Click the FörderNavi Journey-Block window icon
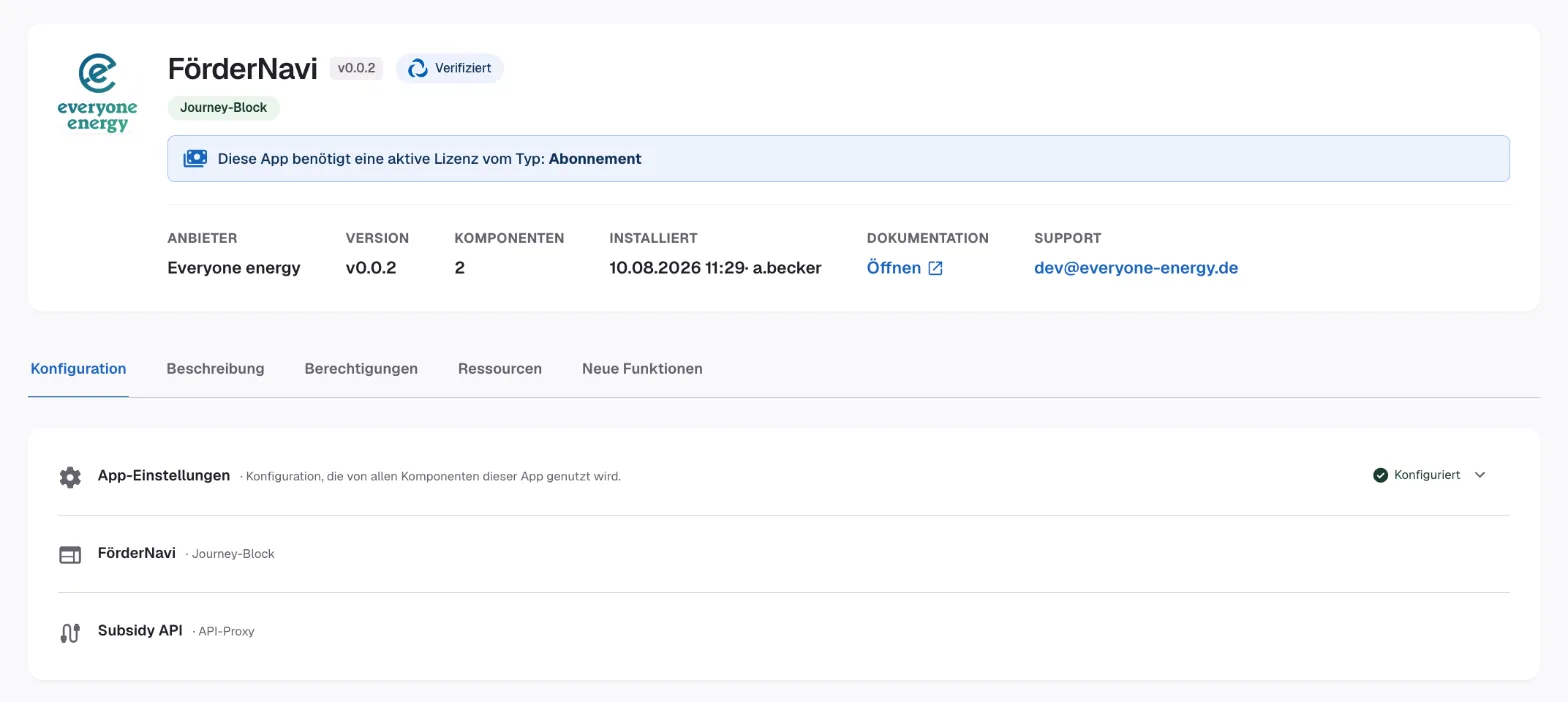 70,554
